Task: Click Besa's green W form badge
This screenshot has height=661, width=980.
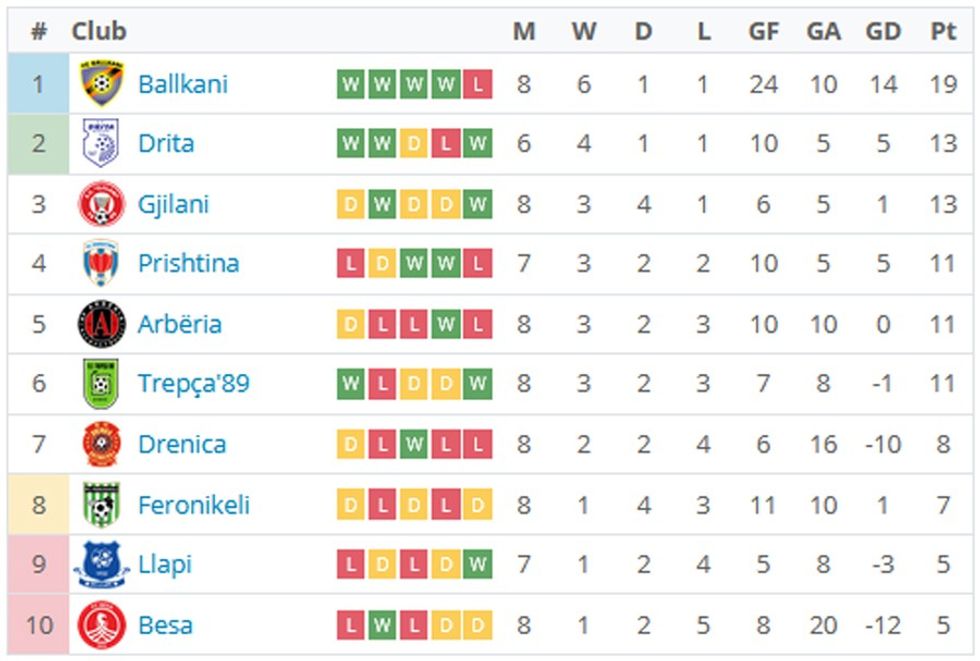Action: click(382, 625)
